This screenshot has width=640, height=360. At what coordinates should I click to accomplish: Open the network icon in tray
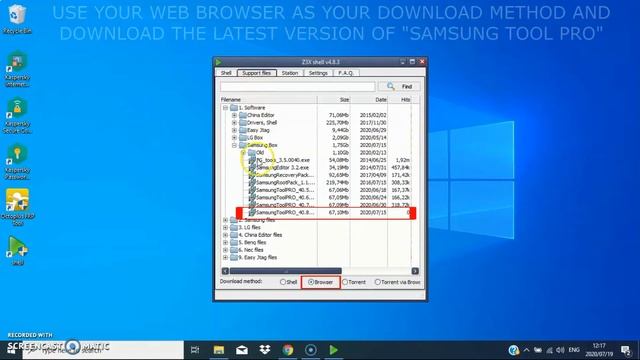point(549,350)
